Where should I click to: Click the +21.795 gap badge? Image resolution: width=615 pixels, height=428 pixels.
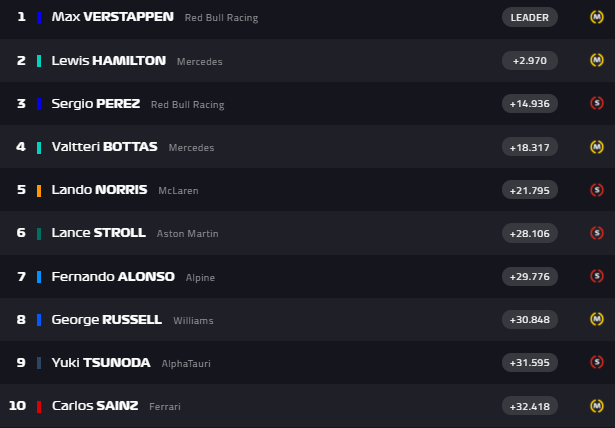[x=529, y=190]
